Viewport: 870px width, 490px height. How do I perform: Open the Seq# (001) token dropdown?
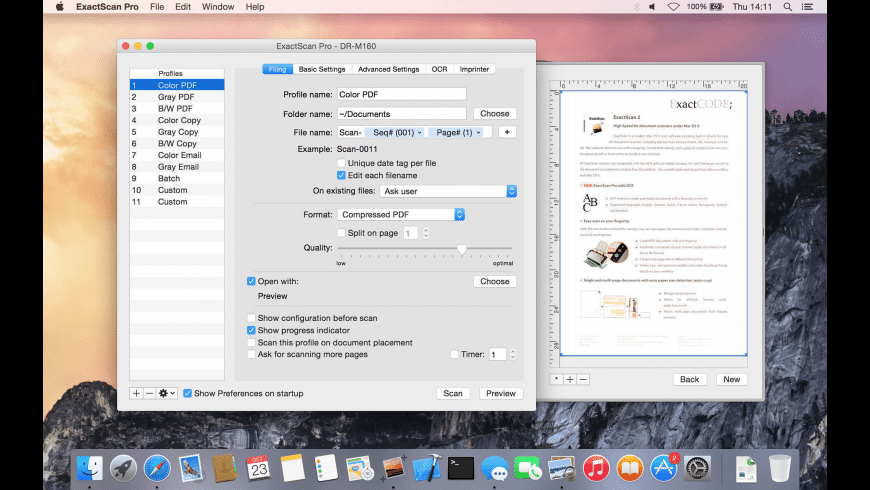(395, 133)
